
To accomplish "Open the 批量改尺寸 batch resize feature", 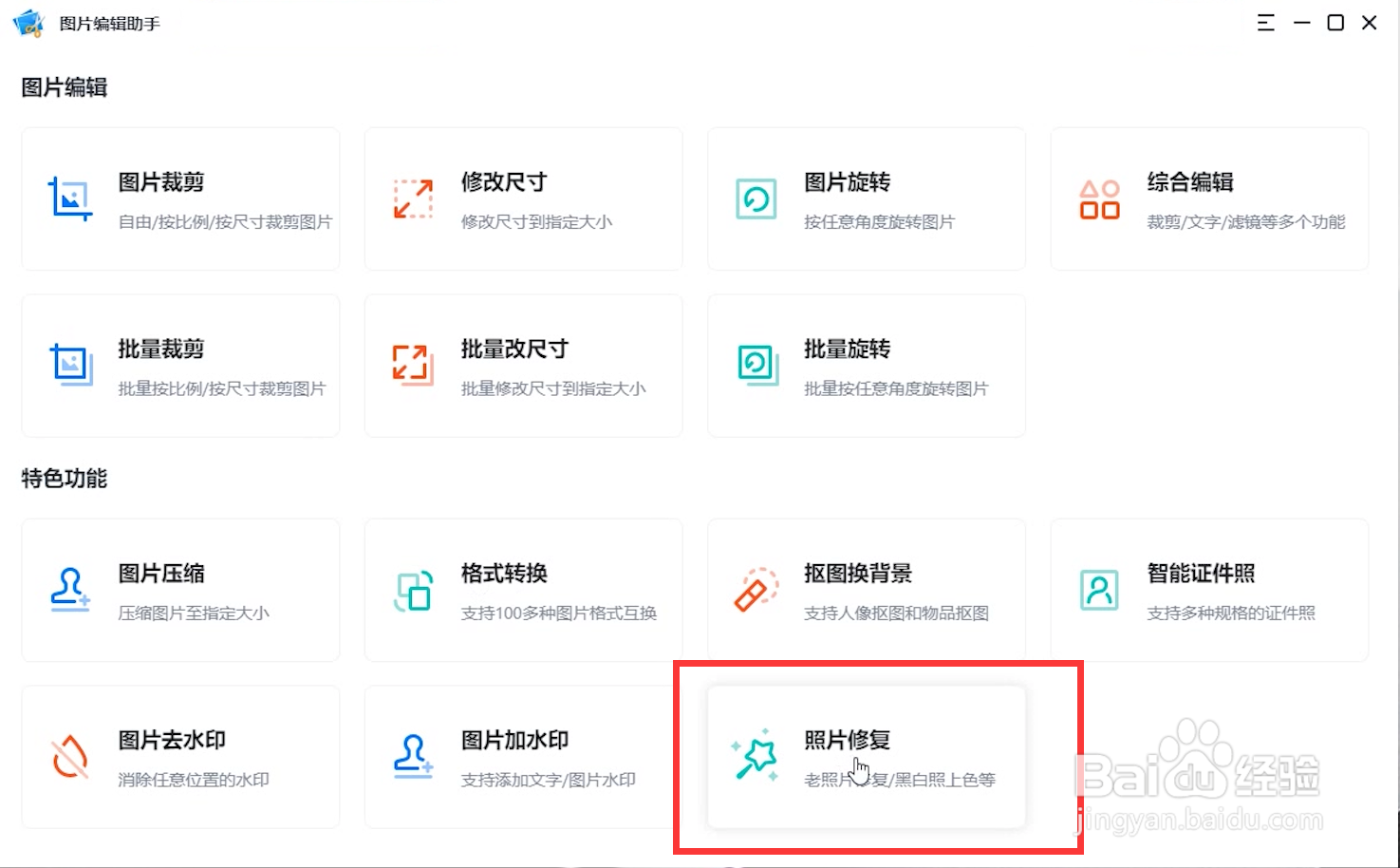I will point(522,365).
